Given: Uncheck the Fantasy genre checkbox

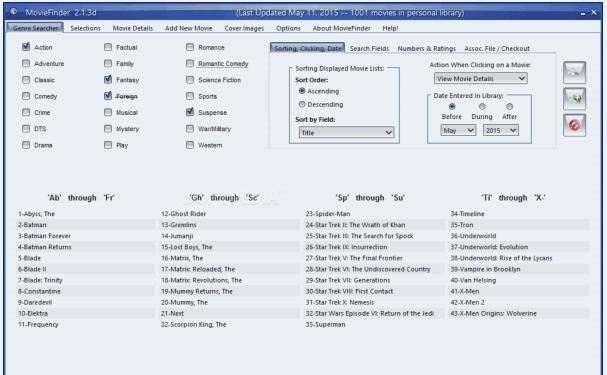Looking at the screenshot, I should point(108,80).
